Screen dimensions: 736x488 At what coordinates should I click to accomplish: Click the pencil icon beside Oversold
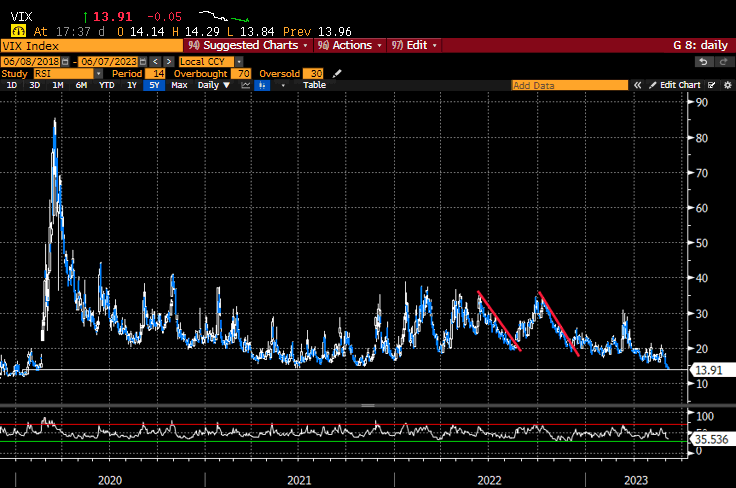337,74
